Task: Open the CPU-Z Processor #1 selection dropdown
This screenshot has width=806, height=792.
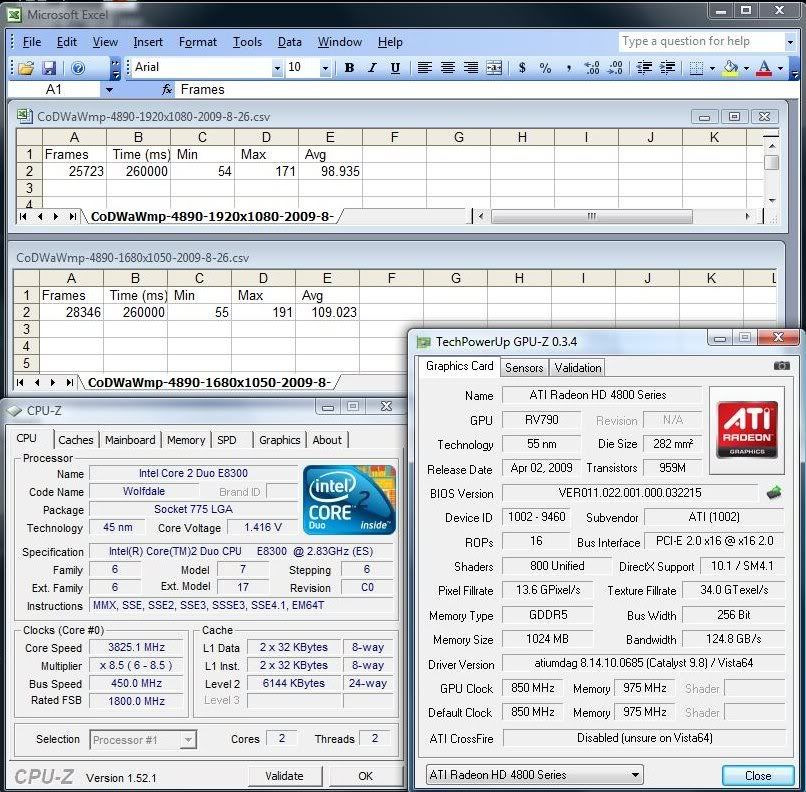Action: 188,740
